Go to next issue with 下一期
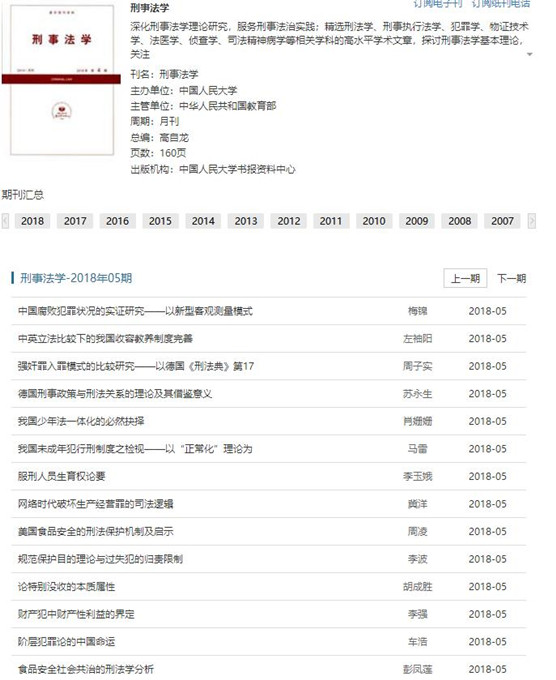Image resolution: width=556 pixels, height=680 pixels. pyautogui.click(x=511, y=278)
